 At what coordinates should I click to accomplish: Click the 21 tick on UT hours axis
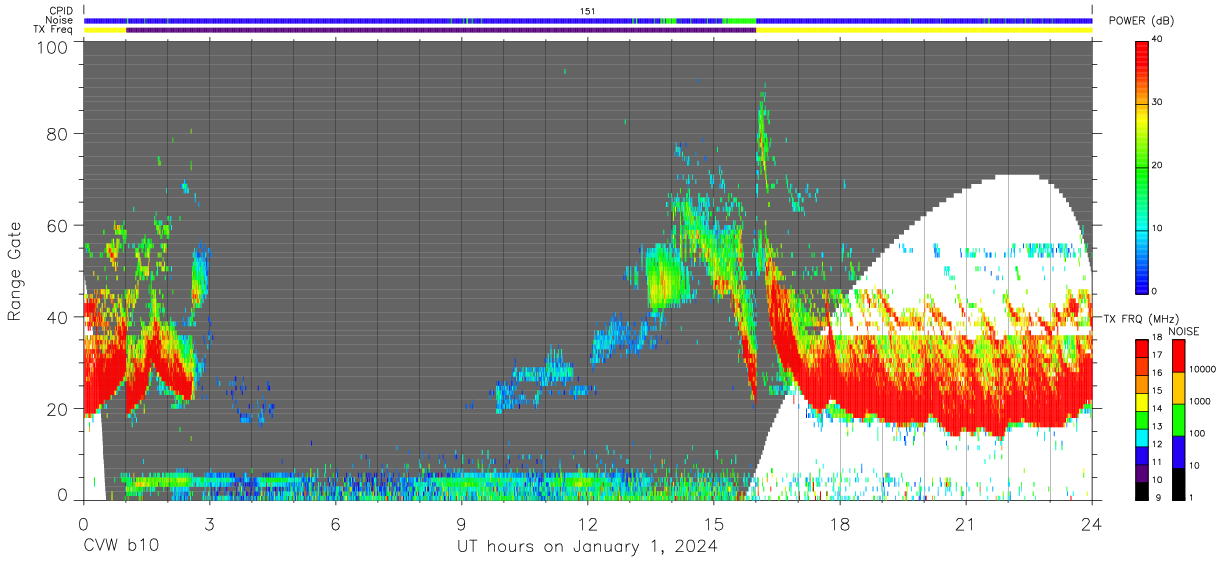(966, 523)
